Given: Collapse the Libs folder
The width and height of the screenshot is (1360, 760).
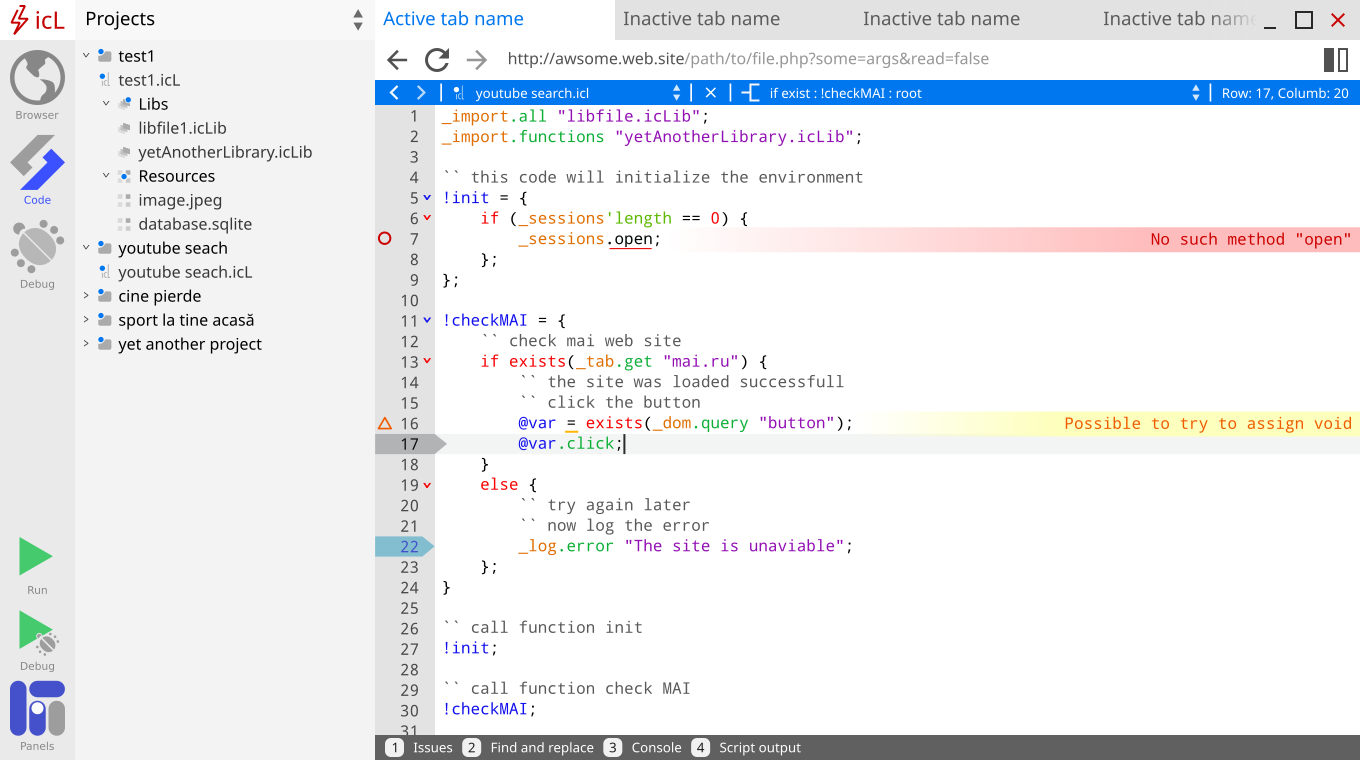Looking at the screenshot, I should tap(106, 104).
